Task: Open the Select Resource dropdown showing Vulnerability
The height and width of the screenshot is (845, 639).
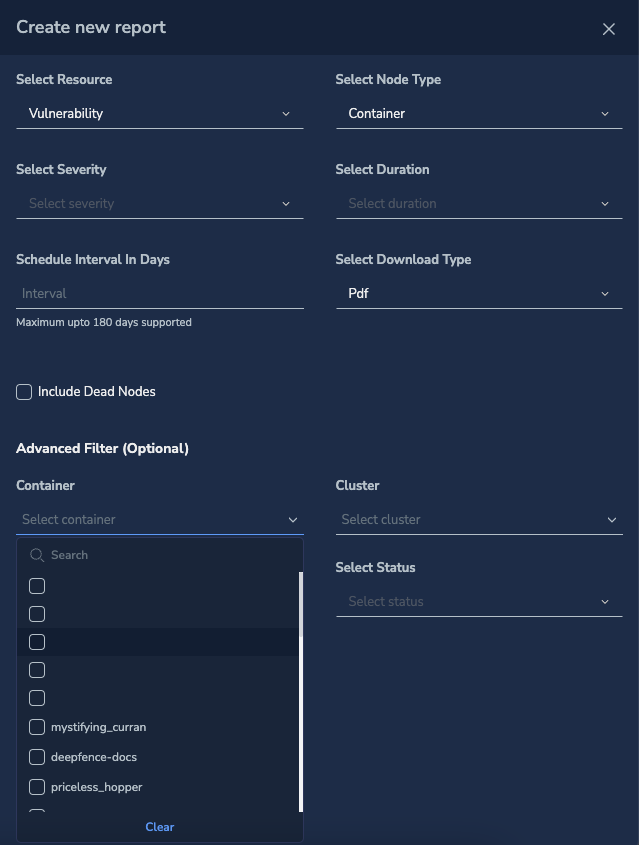Action: 160,113
